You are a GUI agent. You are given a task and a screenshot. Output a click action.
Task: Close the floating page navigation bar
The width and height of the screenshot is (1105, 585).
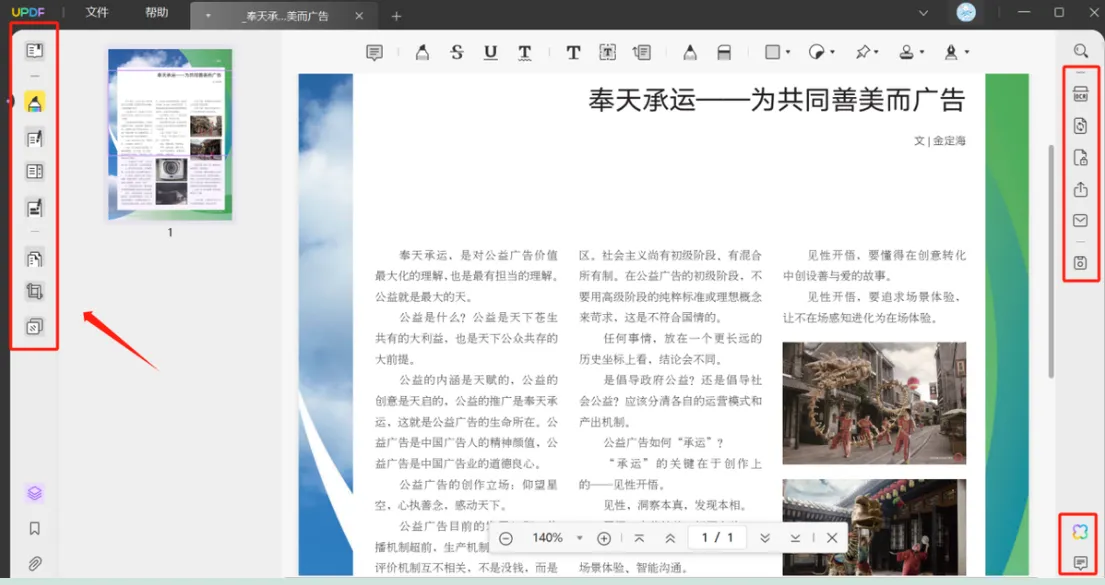(x=832, y=538)
